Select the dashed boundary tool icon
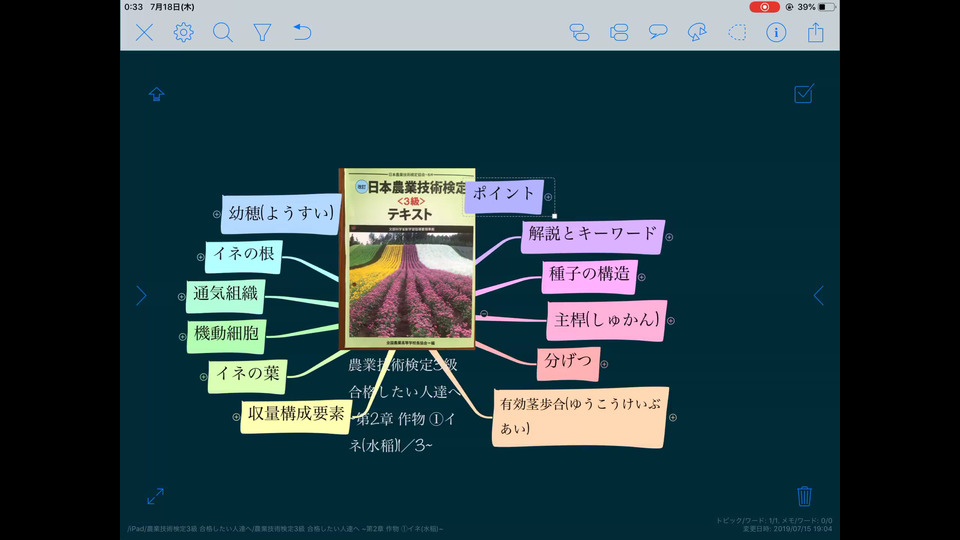 click(x=737, y=32)
